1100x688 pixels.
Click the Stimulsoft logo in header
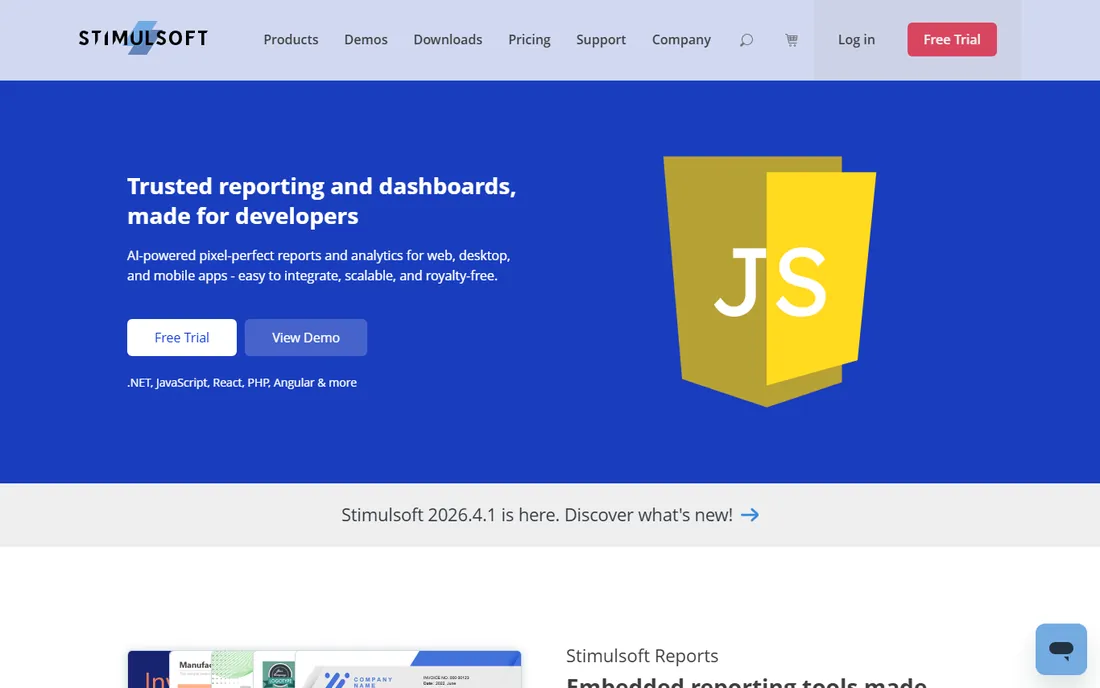coord(143,38)
